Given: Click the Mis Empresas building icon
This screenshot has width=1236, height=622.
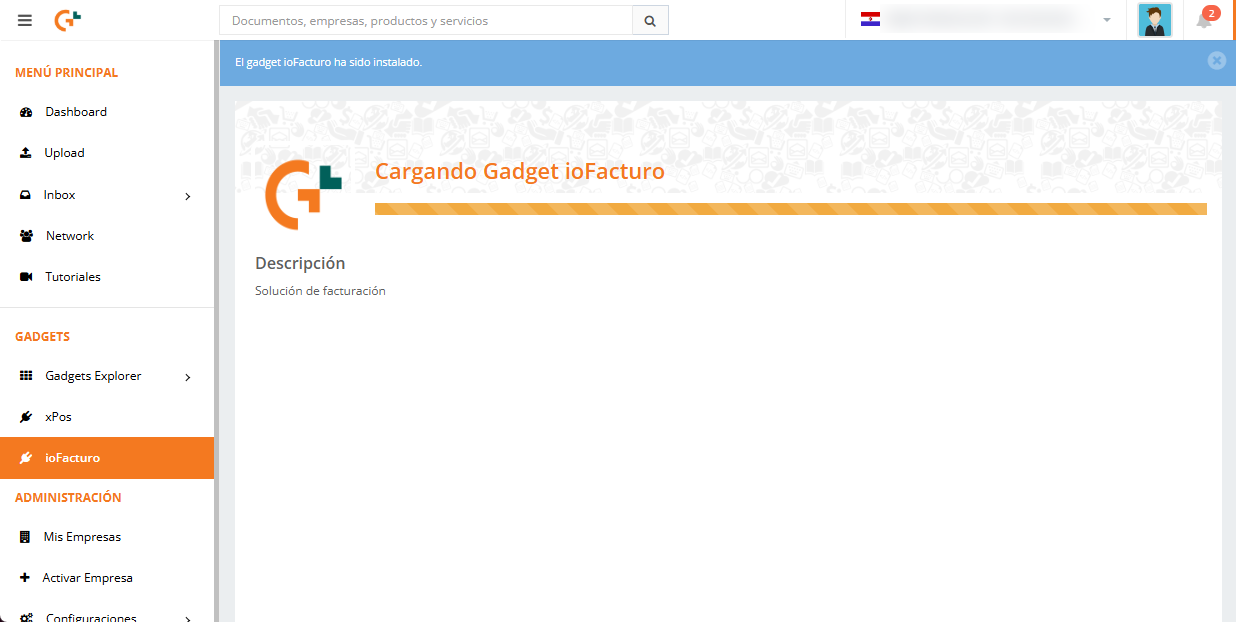Looking at the screenshot, I should pos(25,537).
